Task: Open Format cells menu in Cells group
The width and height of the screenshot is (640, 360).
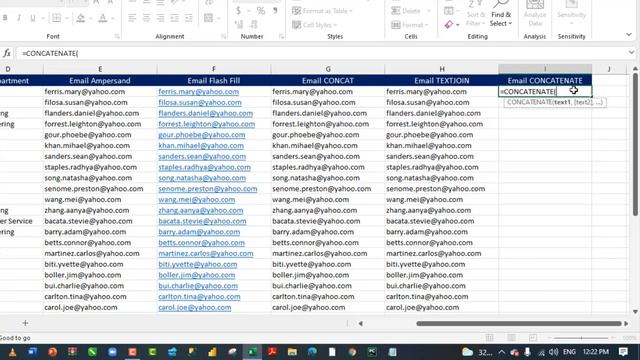Action: coord(410,25)
